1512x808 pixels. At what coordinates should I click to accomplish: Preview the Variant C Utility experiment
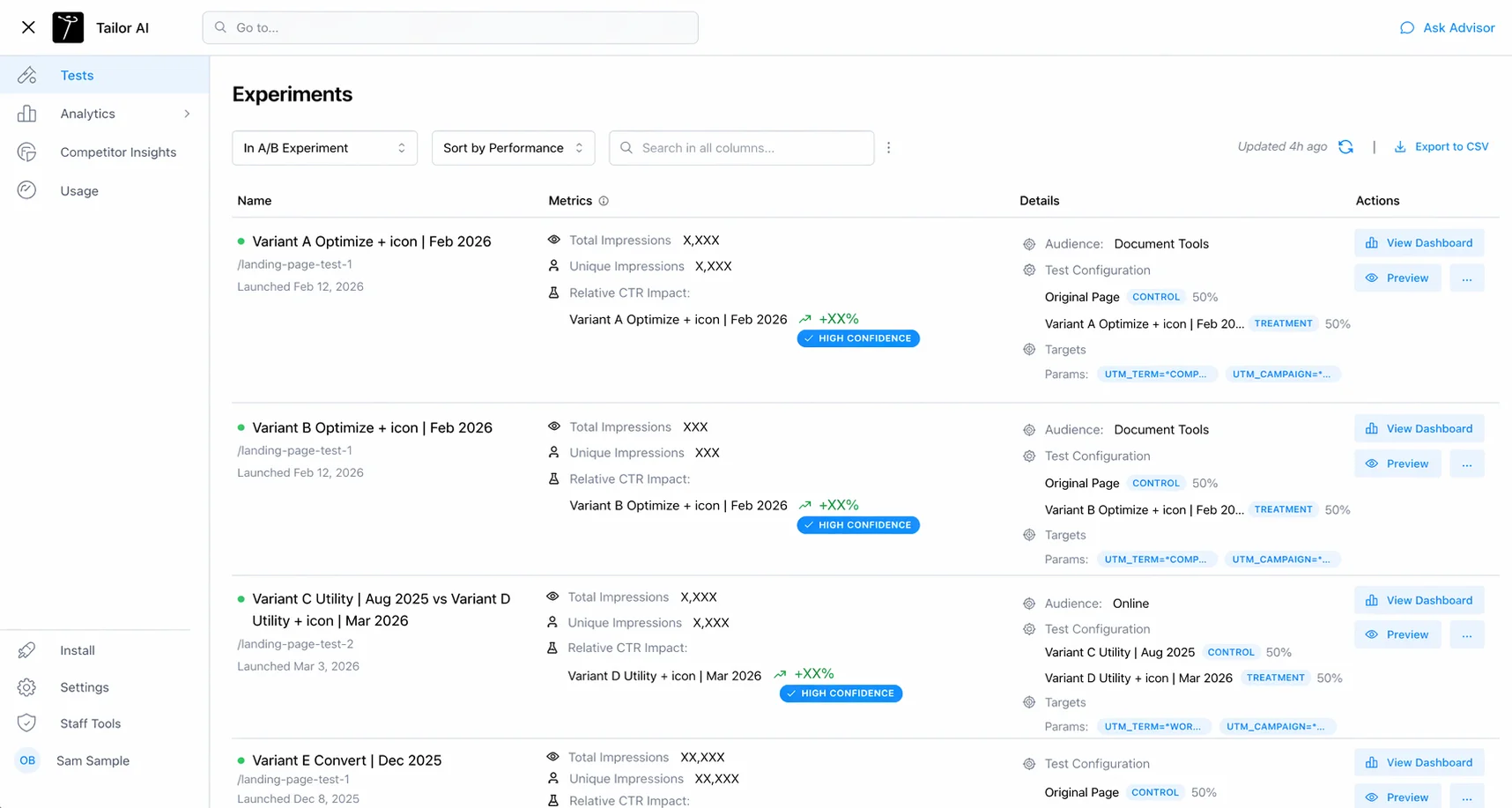[1397, 634]
